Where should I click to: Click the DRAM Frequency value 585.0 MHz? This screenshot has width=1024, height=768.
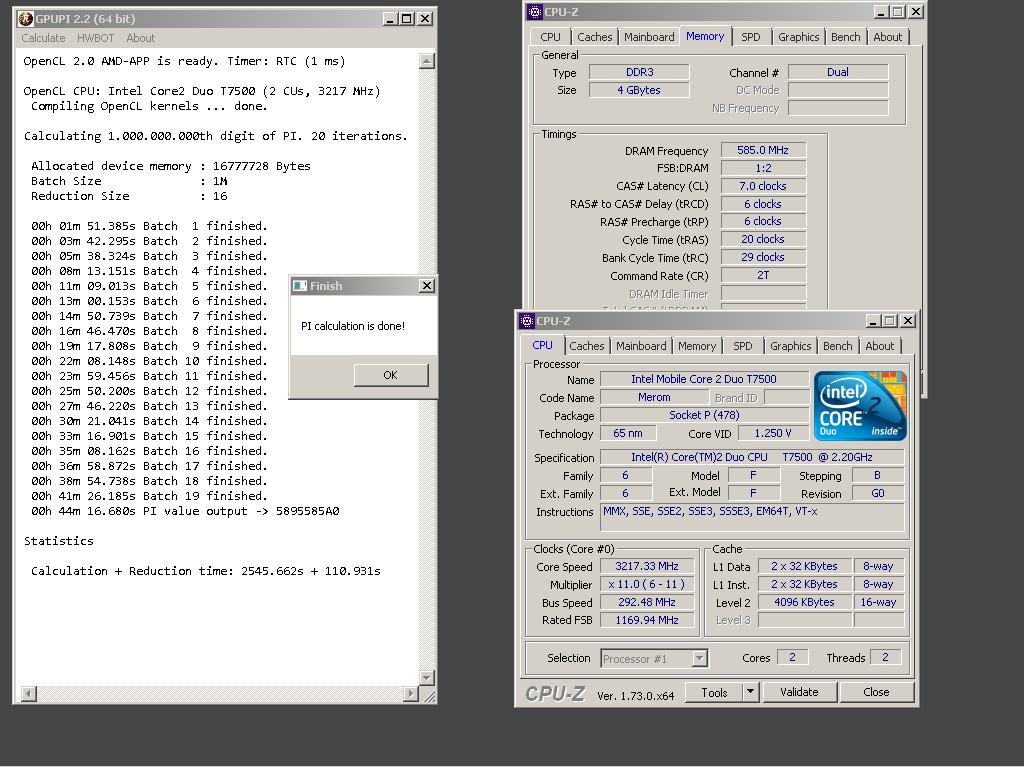point(763,150)
